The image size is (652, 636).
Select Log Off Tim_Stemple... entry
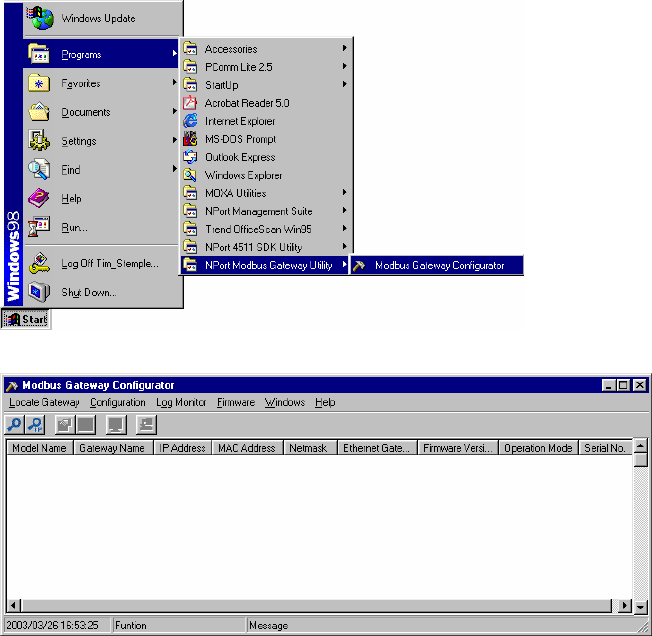(x=103, y=264)
